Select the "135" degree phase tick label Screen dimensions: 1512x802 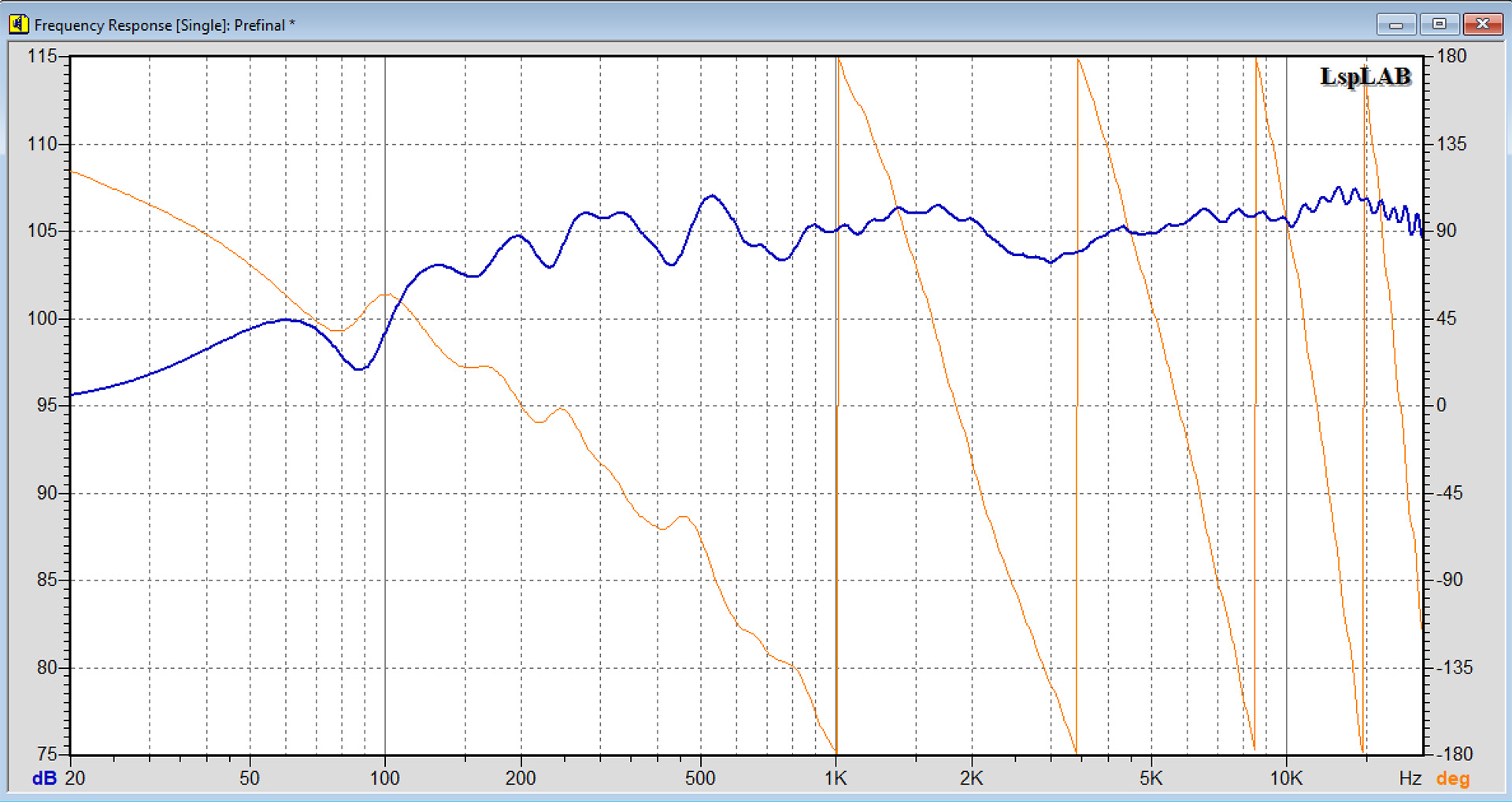point(1451,144)
